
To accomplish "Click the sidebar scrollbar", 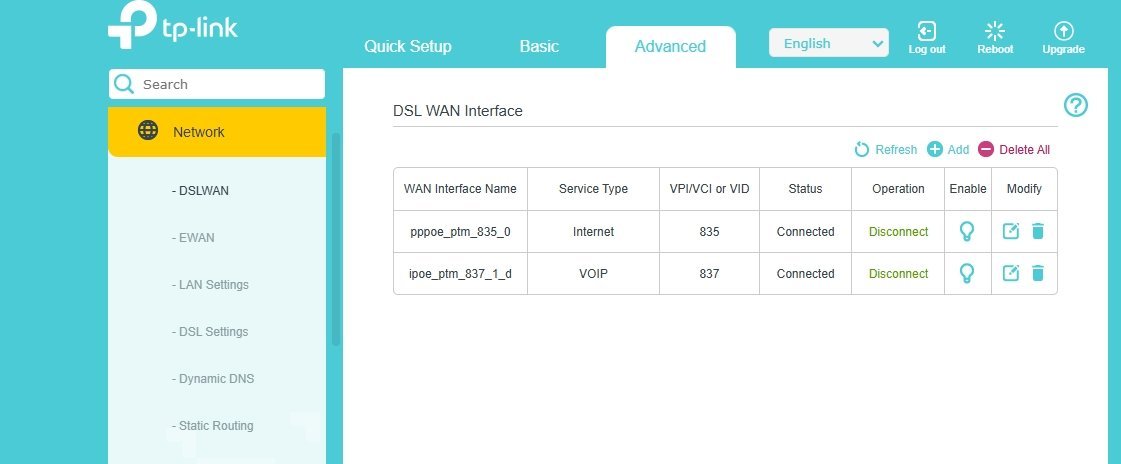I will 336,240.
